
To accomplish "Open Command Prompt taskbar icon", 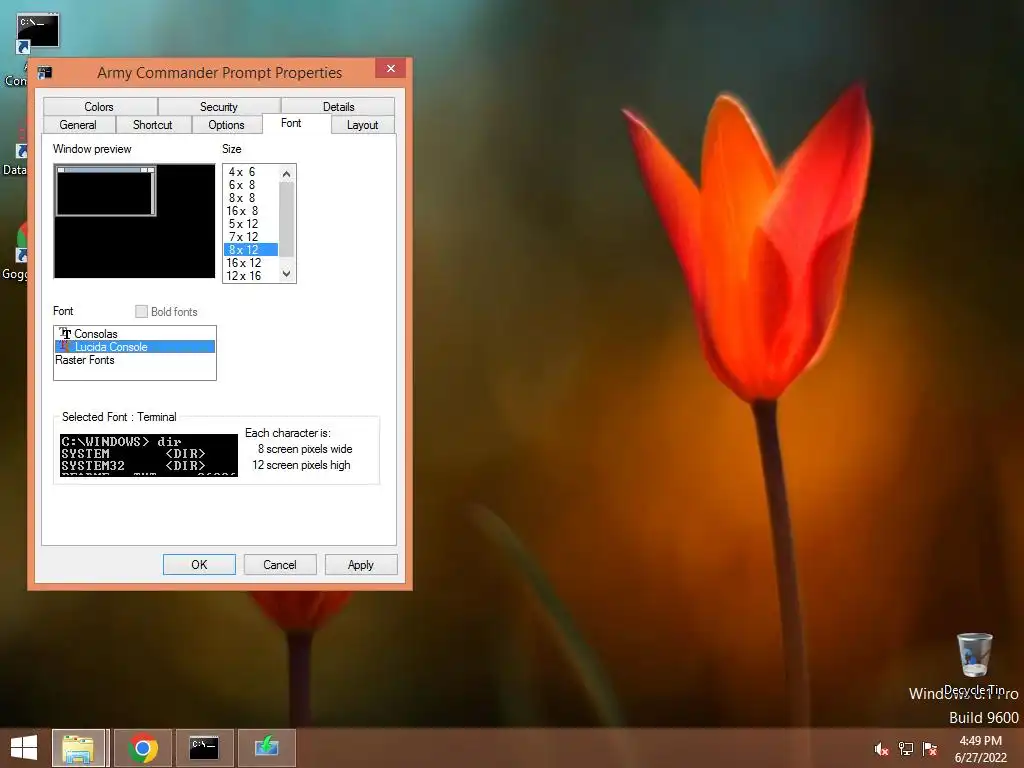I will pos(204,748).
